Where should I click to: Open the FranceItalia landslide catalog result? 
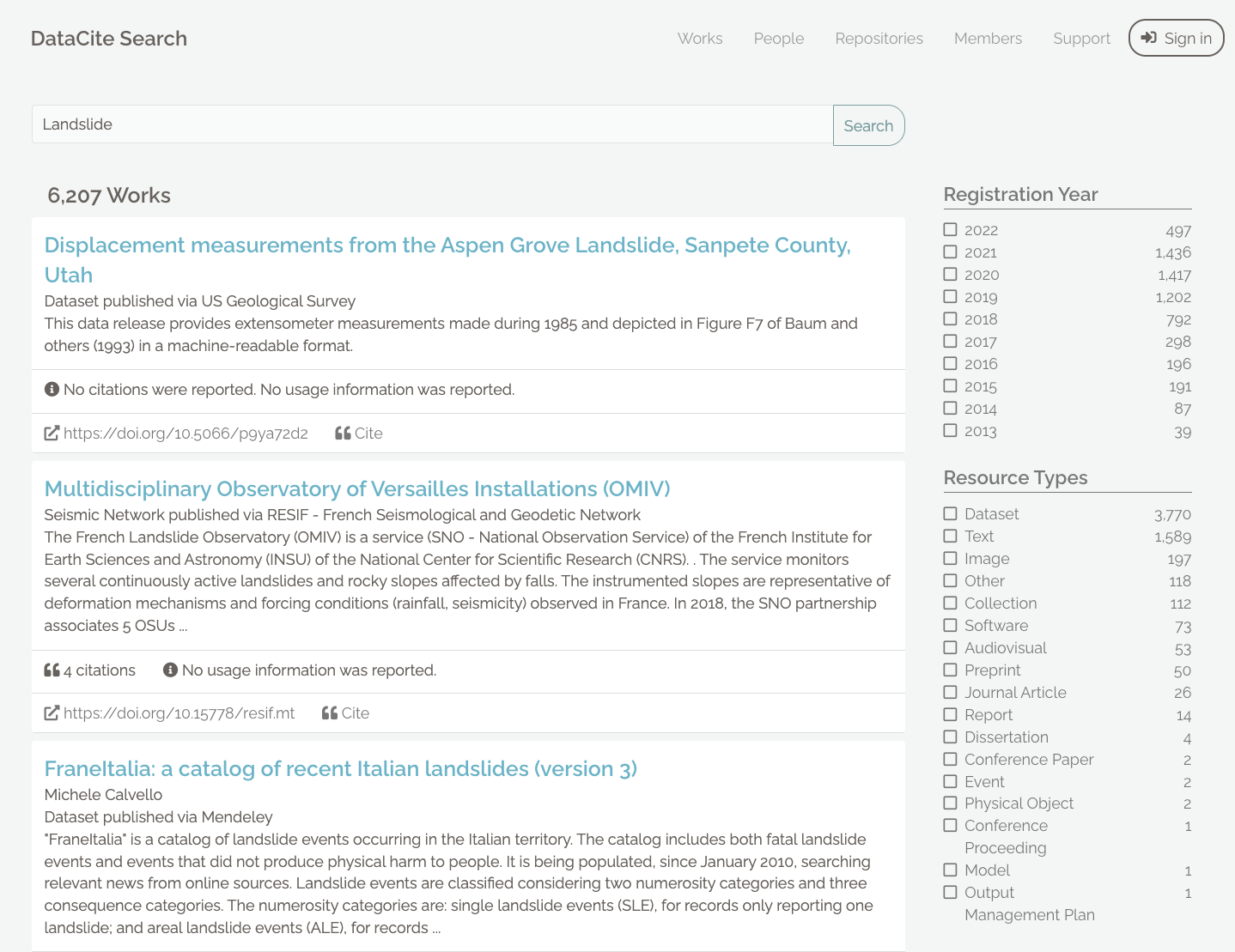coord(340,768)
